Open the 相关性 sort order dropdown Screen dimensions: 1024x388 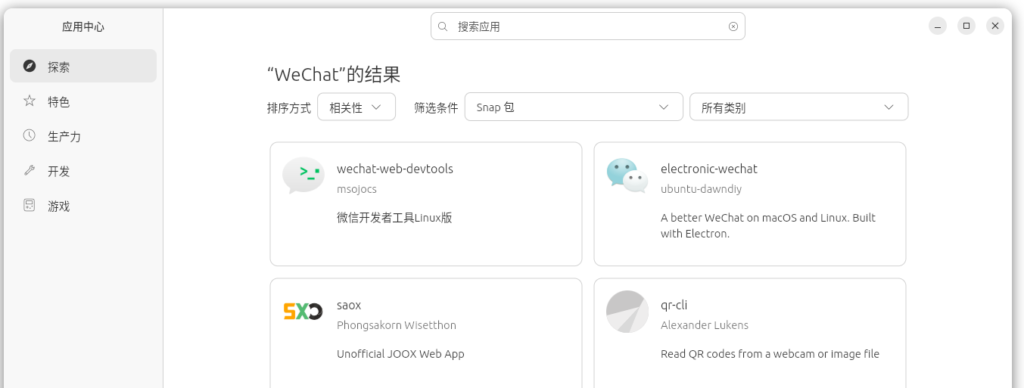click(x=357, y=107)
